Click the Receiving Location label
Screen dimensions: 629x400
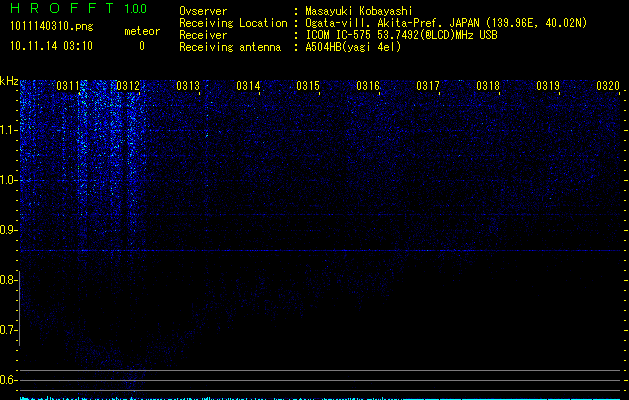pyautogui.click(x=233, y=23)
